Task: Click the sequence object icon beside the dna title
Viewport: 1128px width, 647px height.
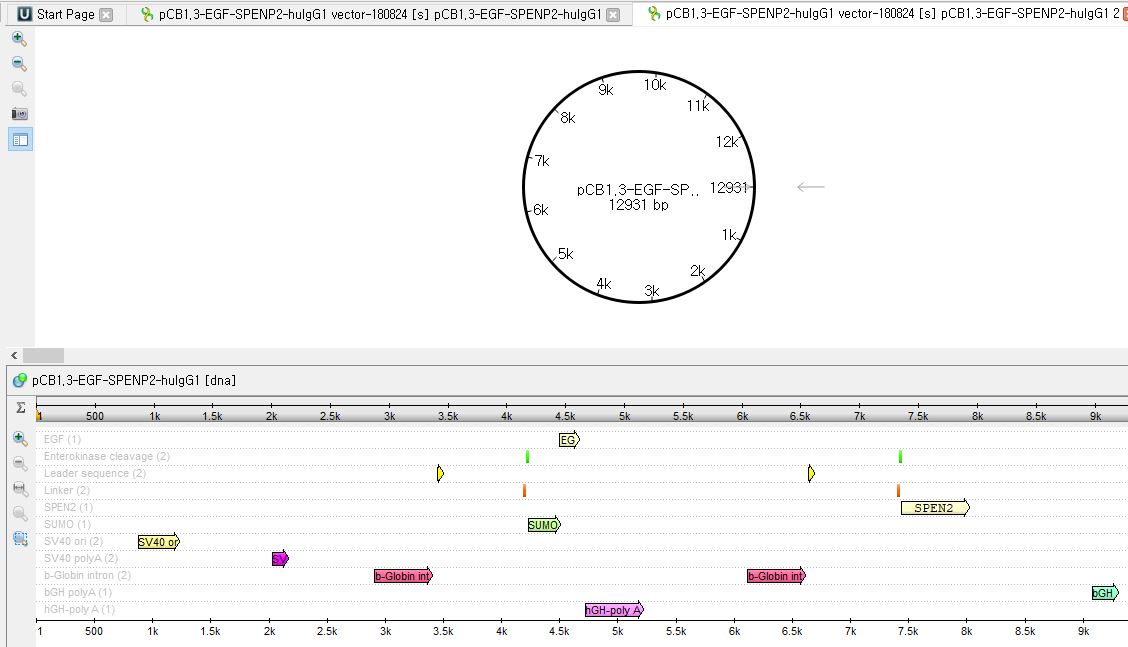Action: point(20,380)
